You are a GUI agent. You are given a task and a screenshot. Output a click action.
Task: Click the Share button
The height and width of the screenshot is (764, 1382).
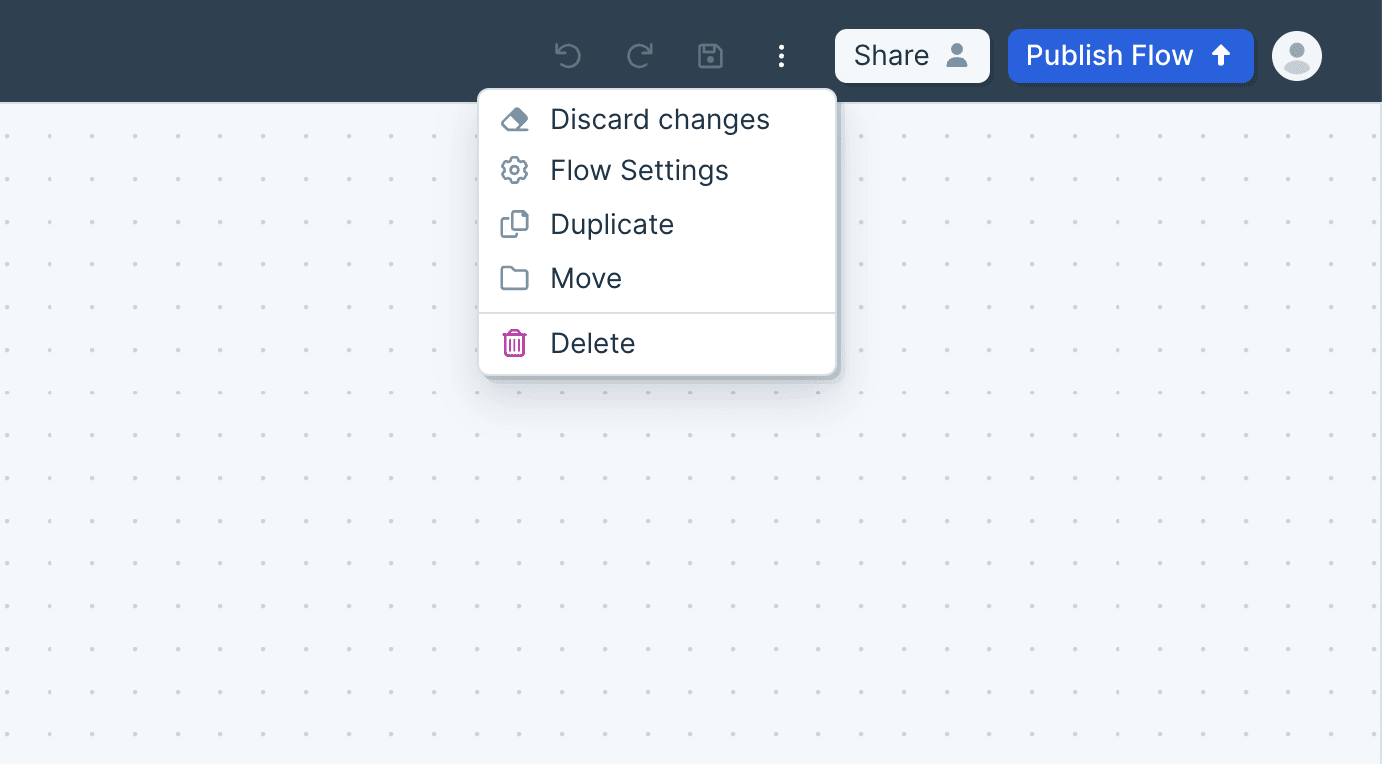coord(911,56)
